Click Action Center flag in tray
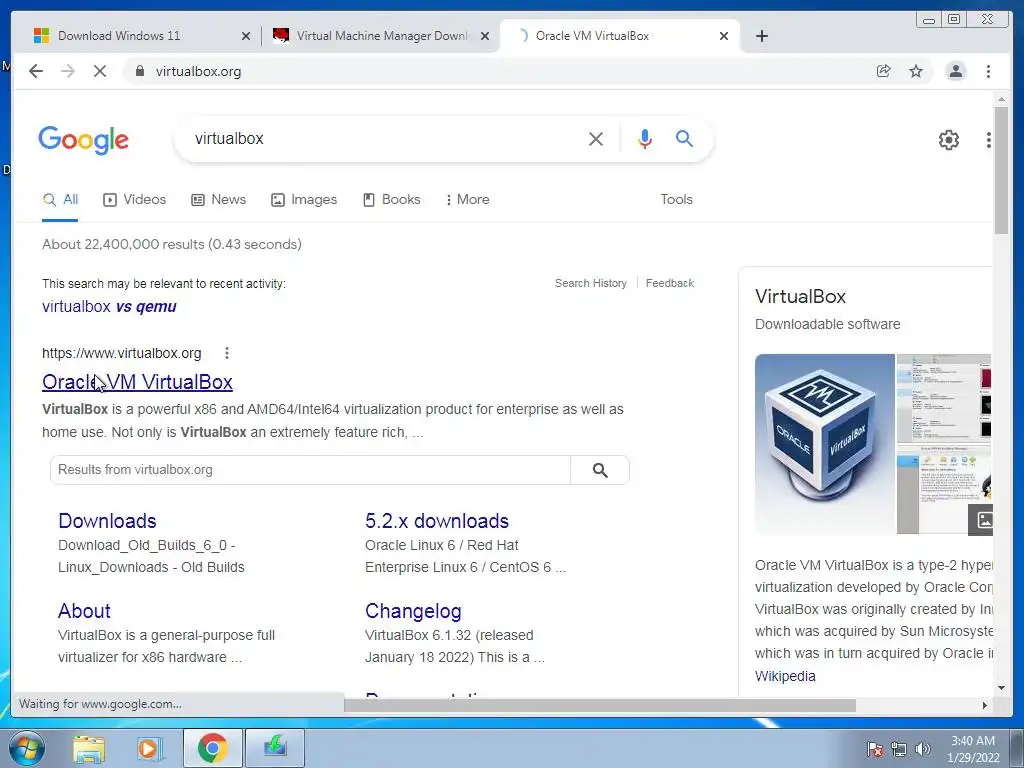Screen dimensions: 1024x768 (x=874, y=748)
